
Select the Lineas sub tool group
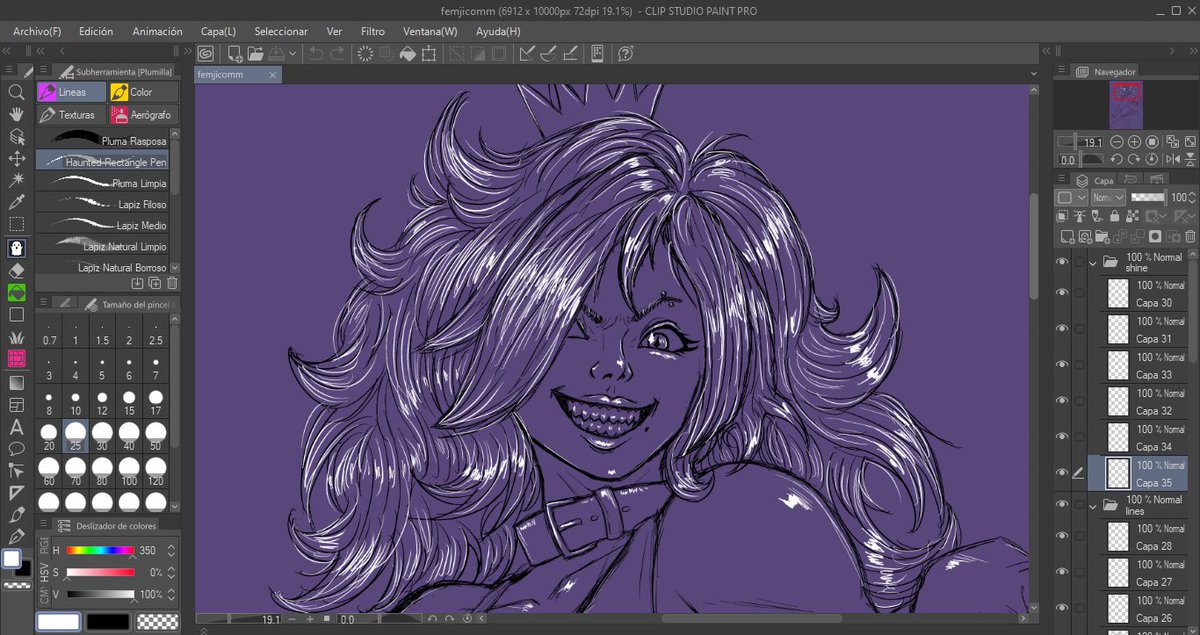pyautogui.click(x=71, y=92)
